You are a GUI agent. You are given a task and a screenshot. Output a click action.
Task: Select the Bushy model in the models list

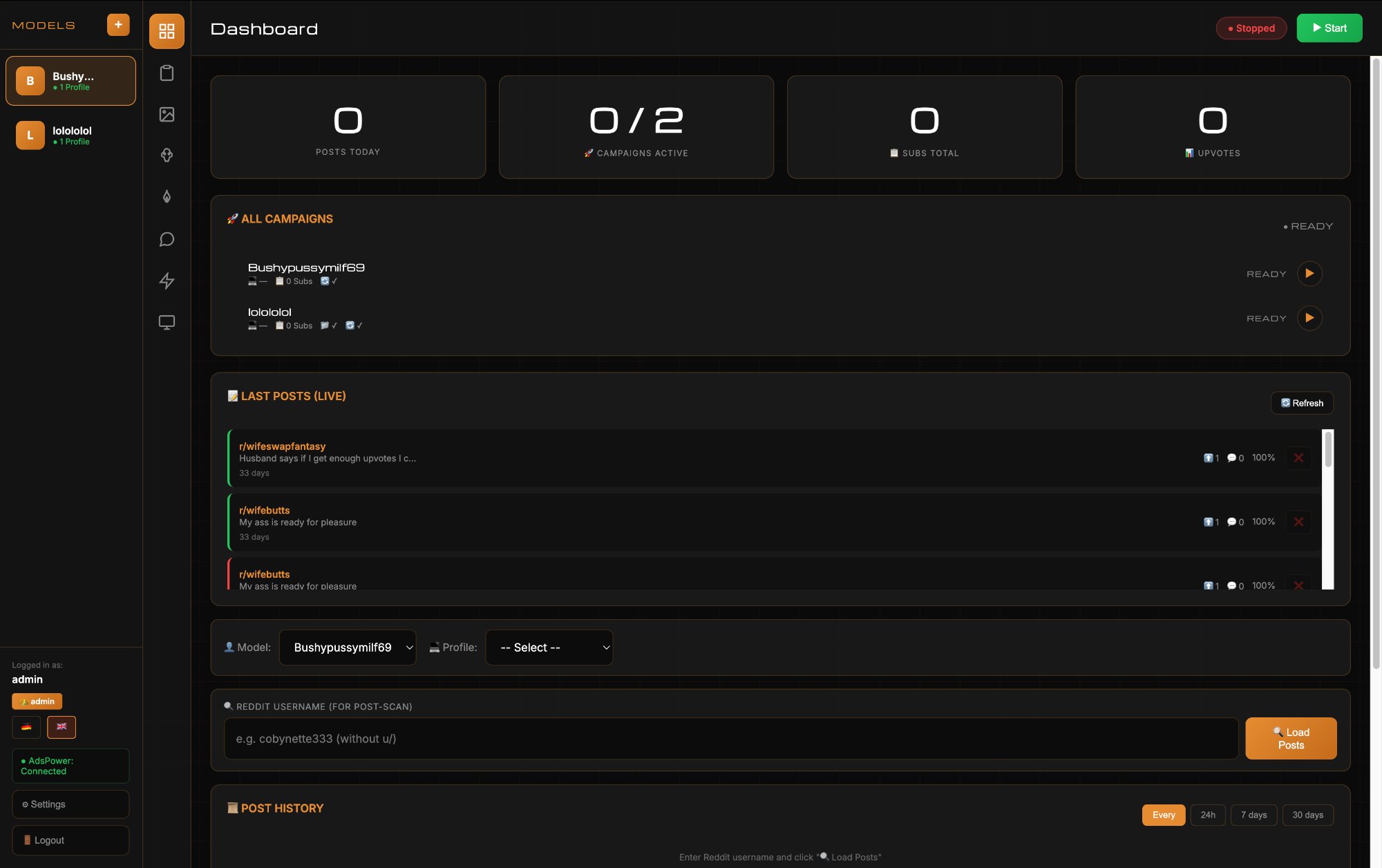coord(70,81)
